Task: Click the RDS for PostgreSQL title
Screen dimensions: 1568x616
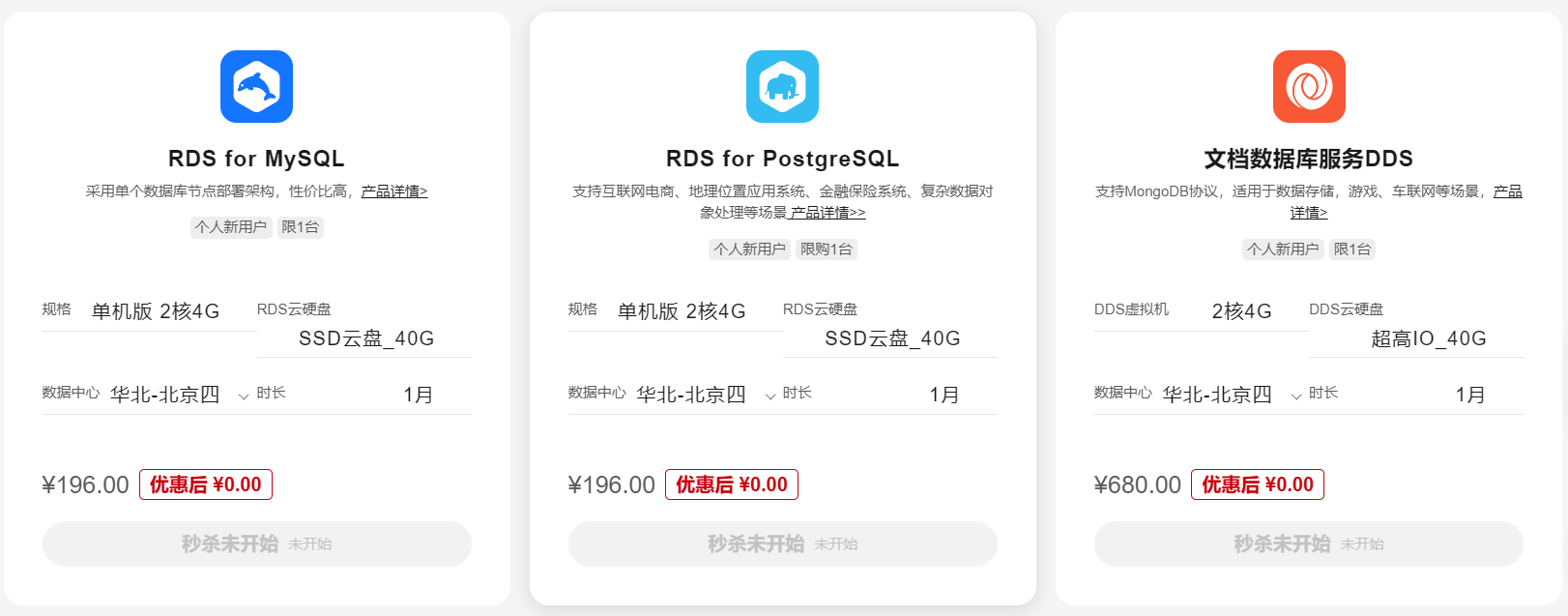Action: (x=783, y=159)
